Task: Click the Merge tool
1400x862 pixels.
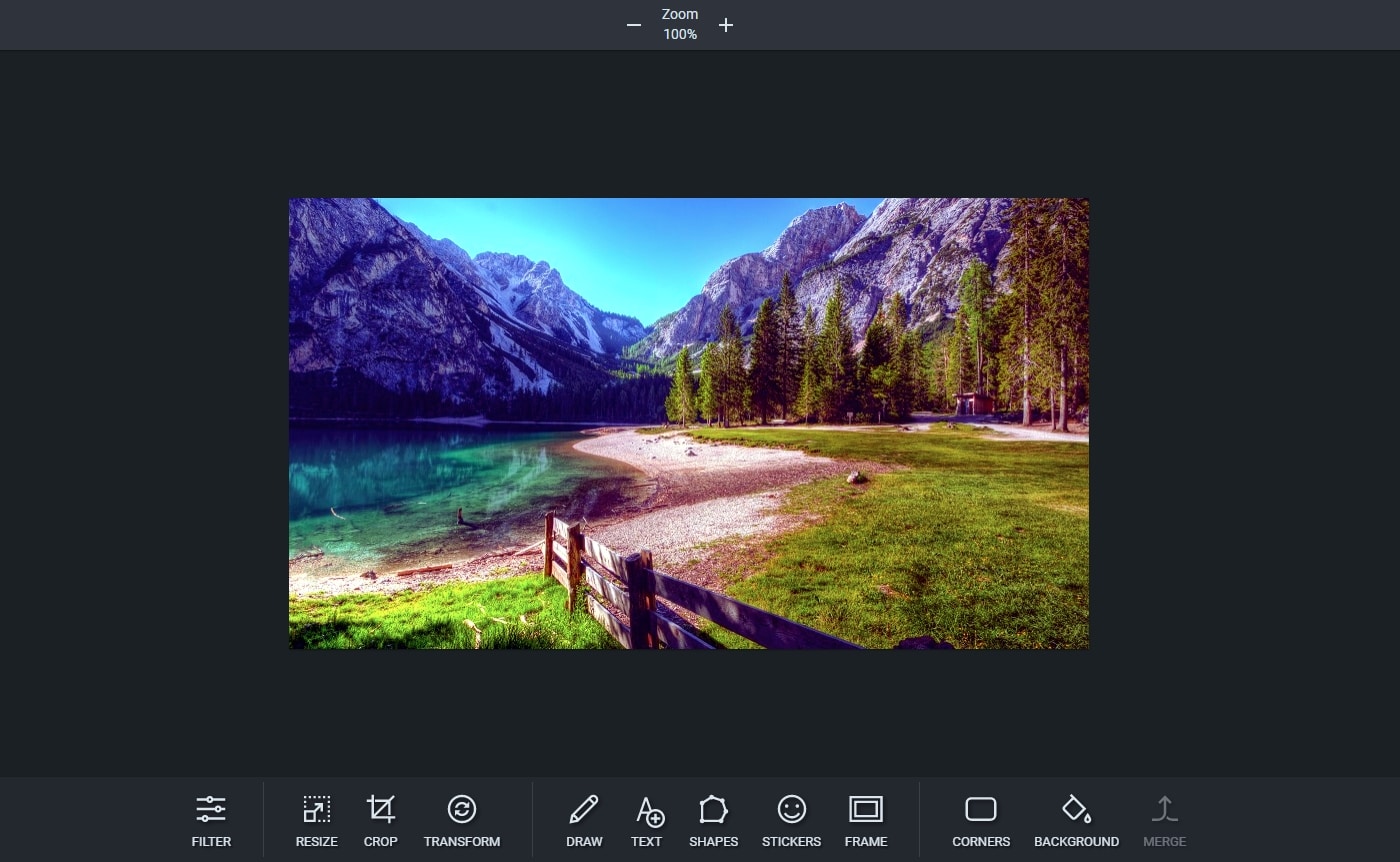Action: [x=1164, y=821]
